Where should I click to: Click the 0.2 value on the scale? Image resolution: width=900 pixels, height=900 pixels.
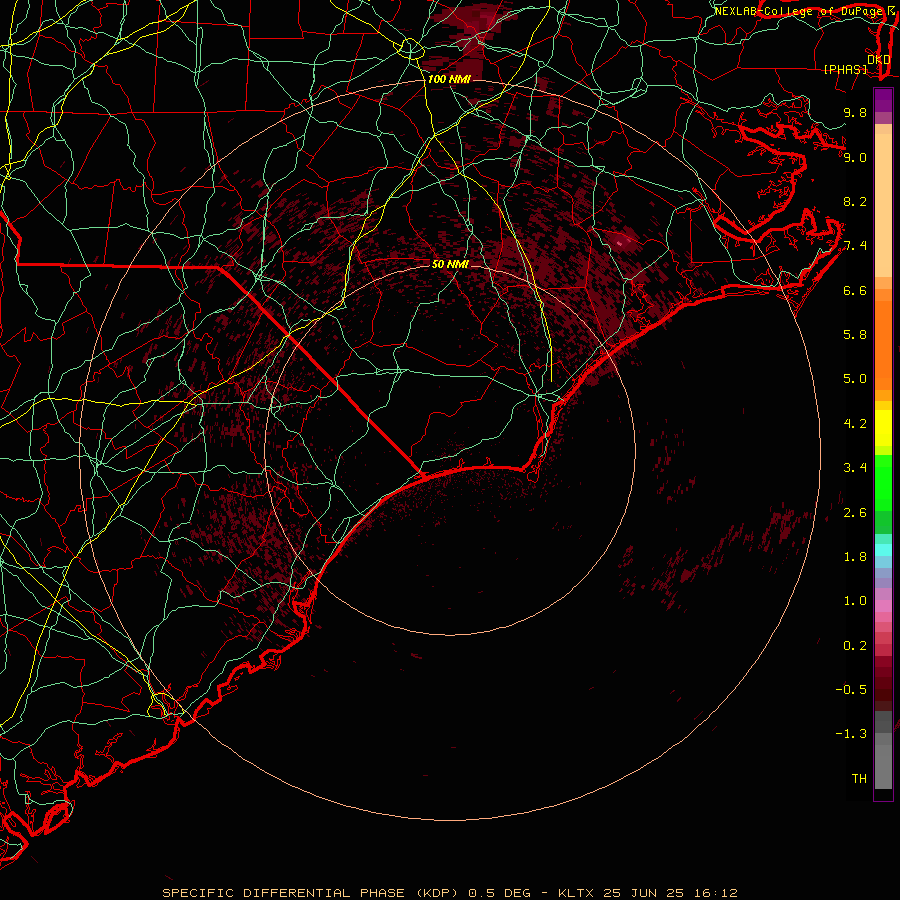tap(855, 646)
